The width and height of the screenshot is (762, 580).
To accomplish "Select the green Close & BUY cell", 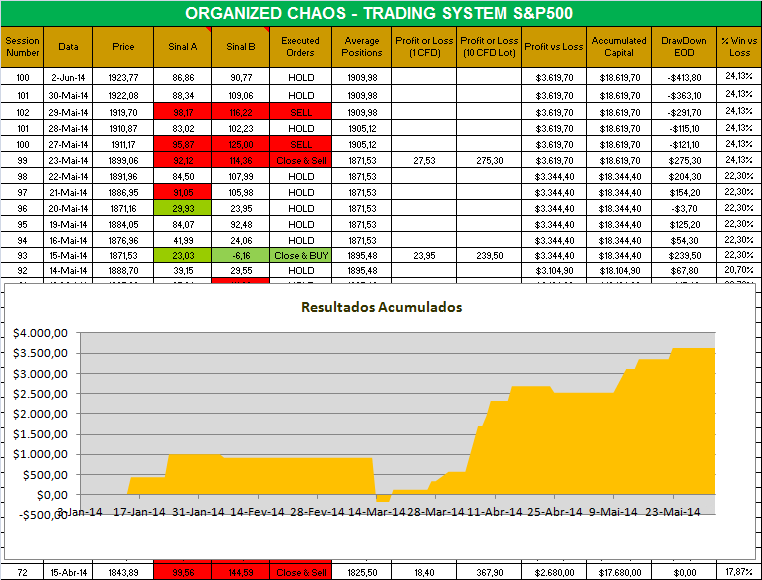I will click(300, 255).
